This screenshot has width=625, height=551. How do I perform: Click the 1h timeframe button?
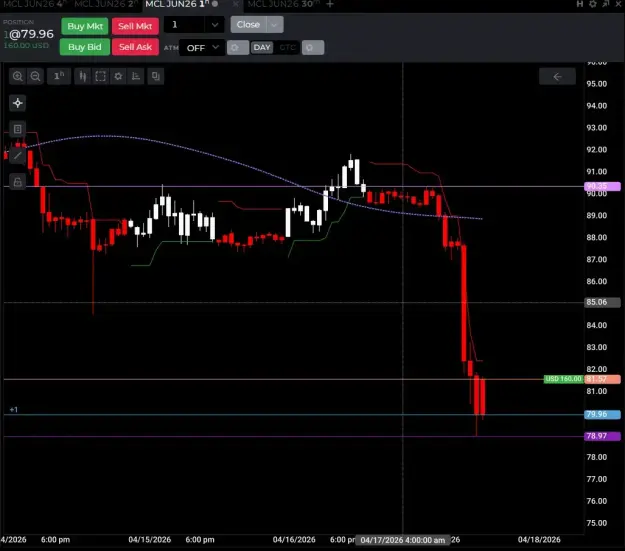pos(59,76)
